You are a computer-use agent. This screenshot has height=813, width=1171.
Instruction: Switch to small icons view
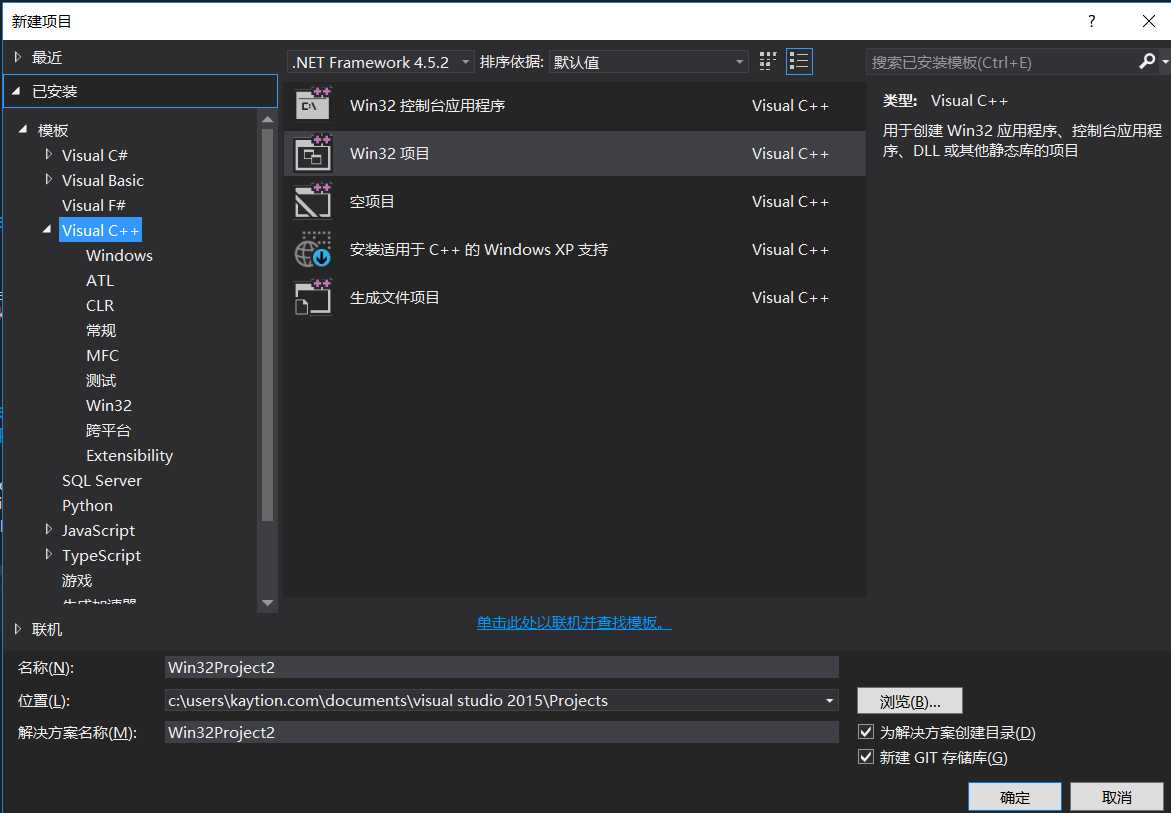point(768,62)
